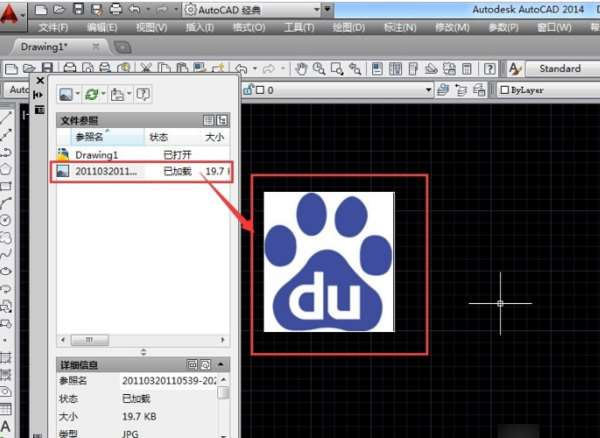Click Plot printer icon in quick access toolbar
The image size is (600, 438).
tap(116, 10)
